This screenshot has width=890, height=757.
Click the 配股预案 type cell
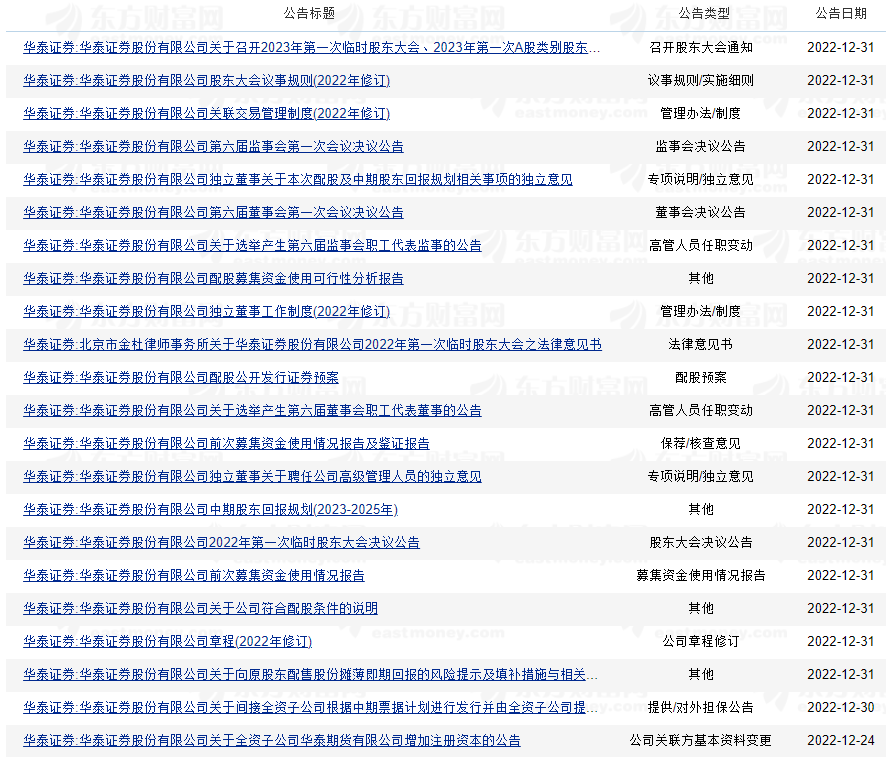tap(701, 377)
